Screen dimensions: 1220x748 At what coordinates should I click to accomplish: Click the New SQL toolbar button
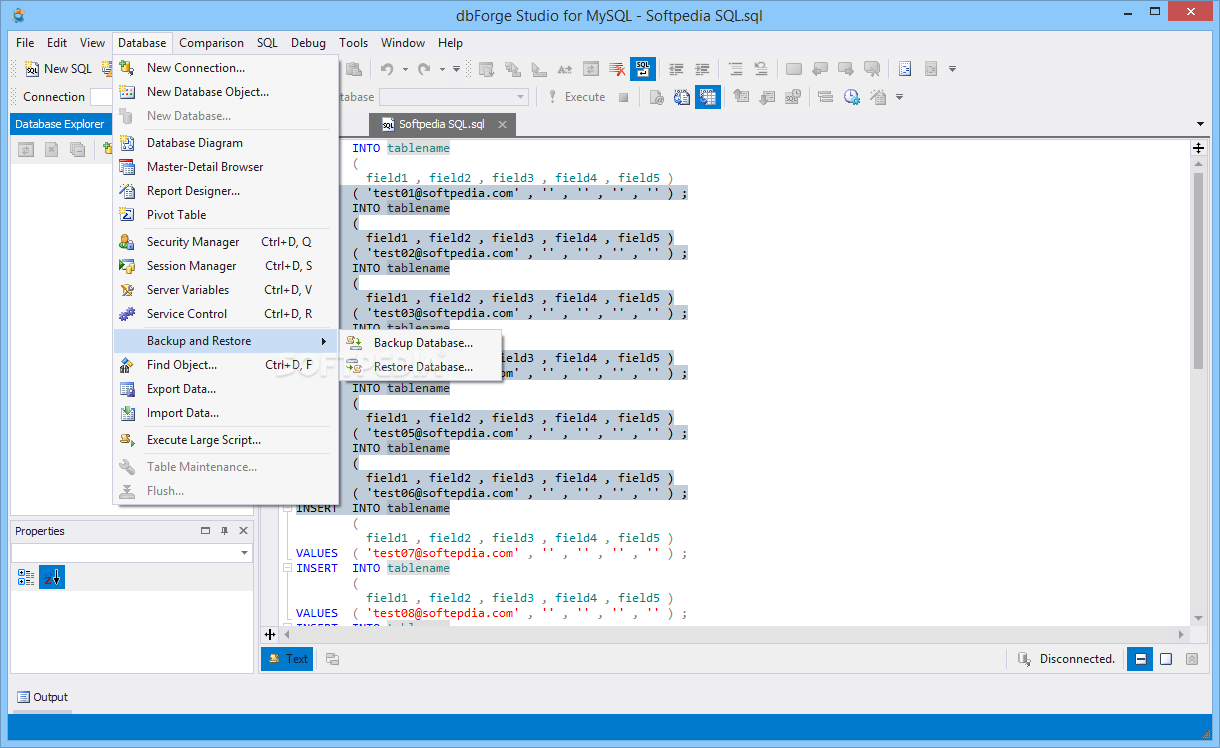pos(58,69)
